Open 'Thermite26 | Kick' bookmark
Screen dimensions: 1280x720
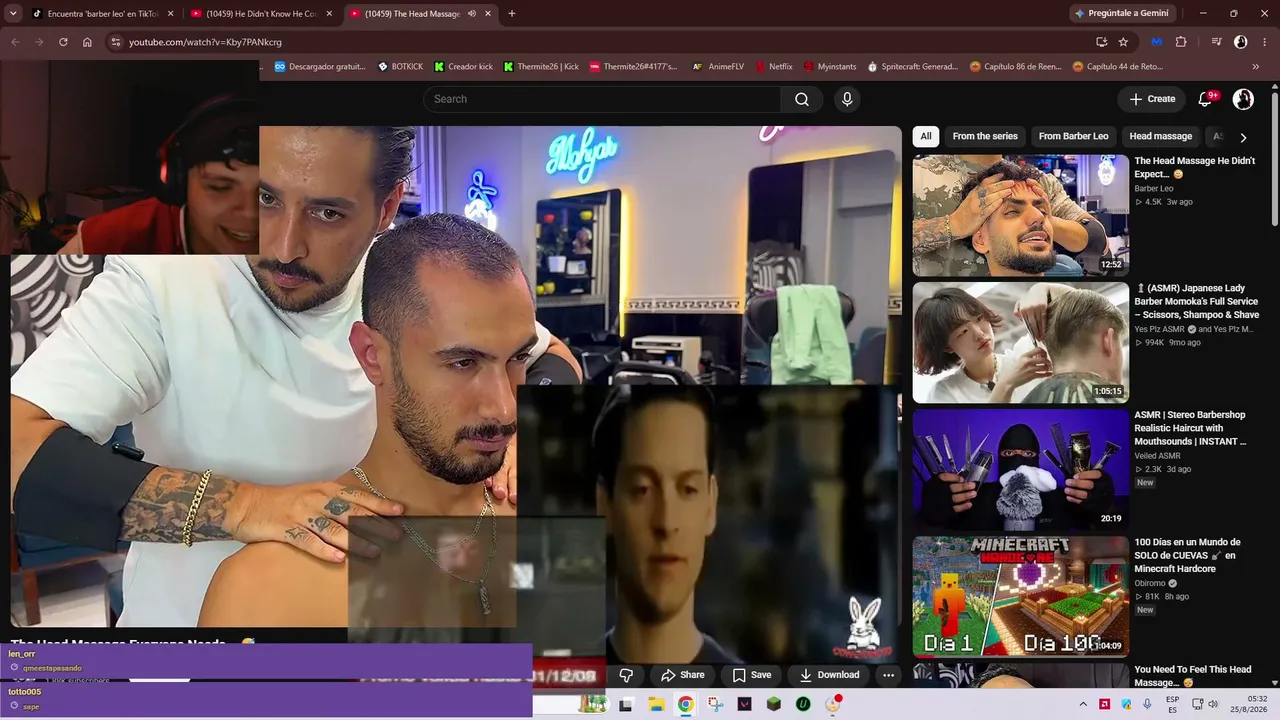point(541,67)
